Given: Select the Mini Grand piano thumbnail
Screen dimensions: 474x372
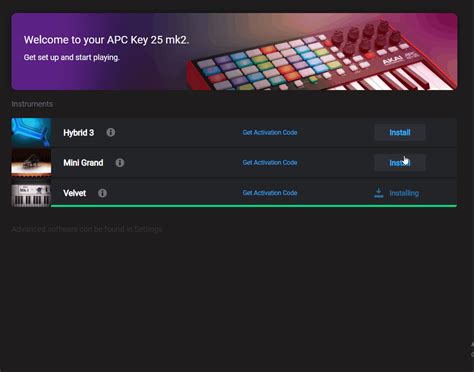Looking at the screenshot, I should 31,163.
